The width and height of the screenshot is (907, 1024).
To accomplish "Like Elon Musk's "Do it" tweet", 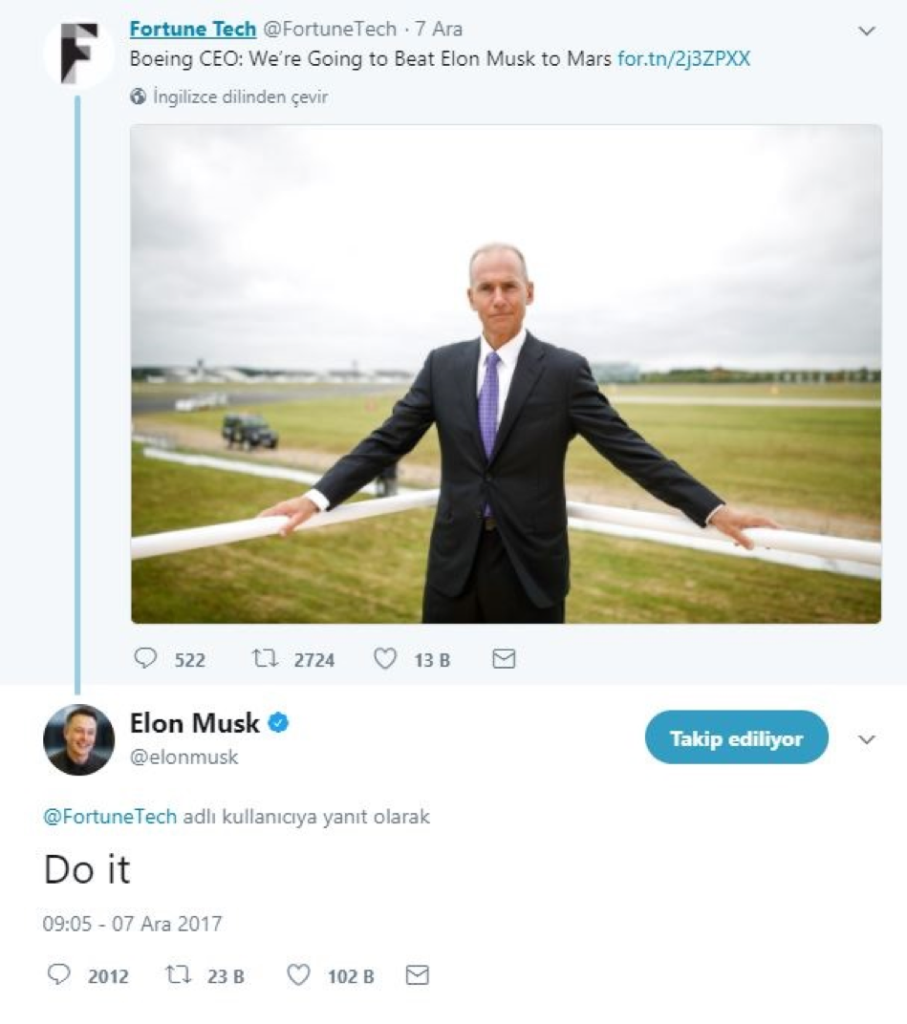I will [x=299, y=975].
